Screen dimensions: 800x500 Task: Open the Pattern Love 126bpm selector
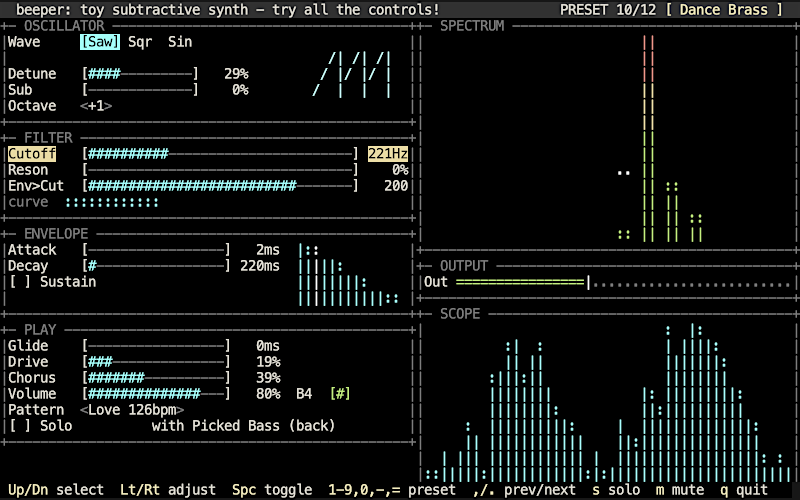(132, 410)
